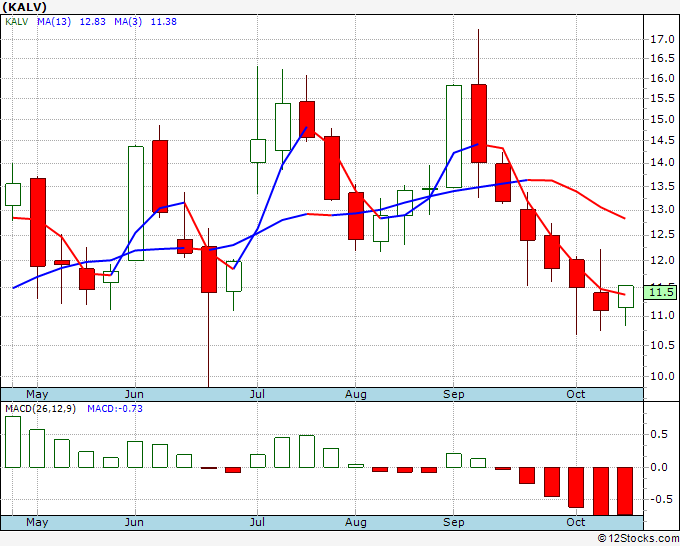The height and width of the screenshot is (546, 680).
Task: Click the Oct label on the MACD panel axis
Action: [x=575, y=523]
